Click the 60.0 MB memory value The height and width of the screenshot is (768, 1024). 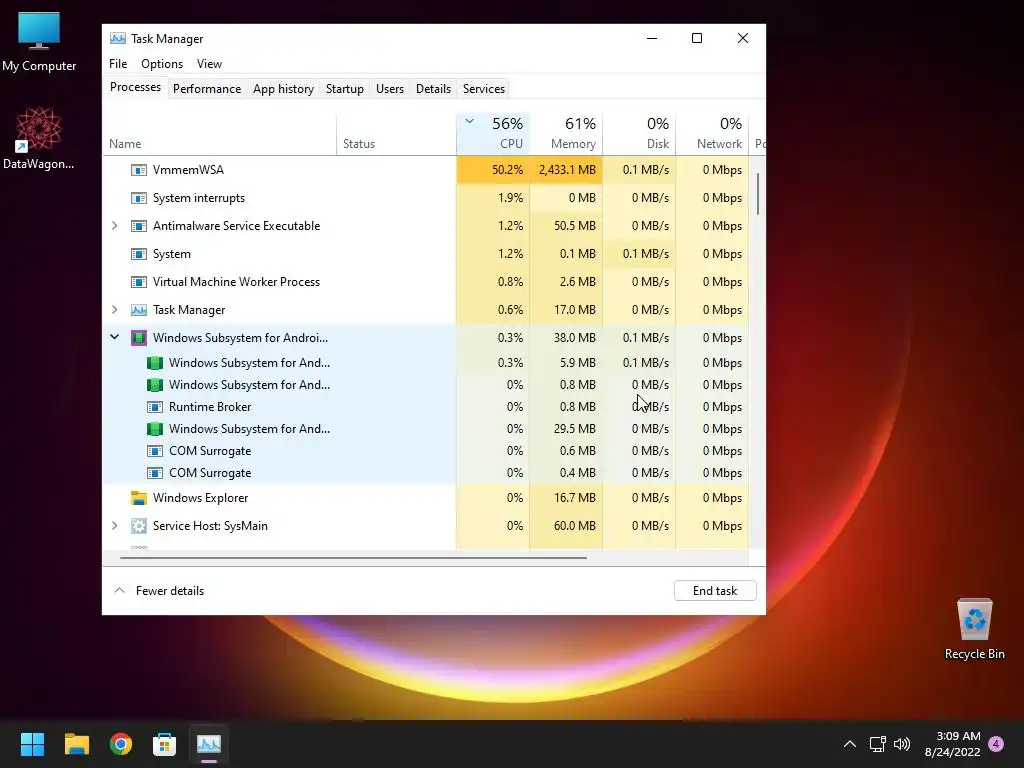click(575, 526)
